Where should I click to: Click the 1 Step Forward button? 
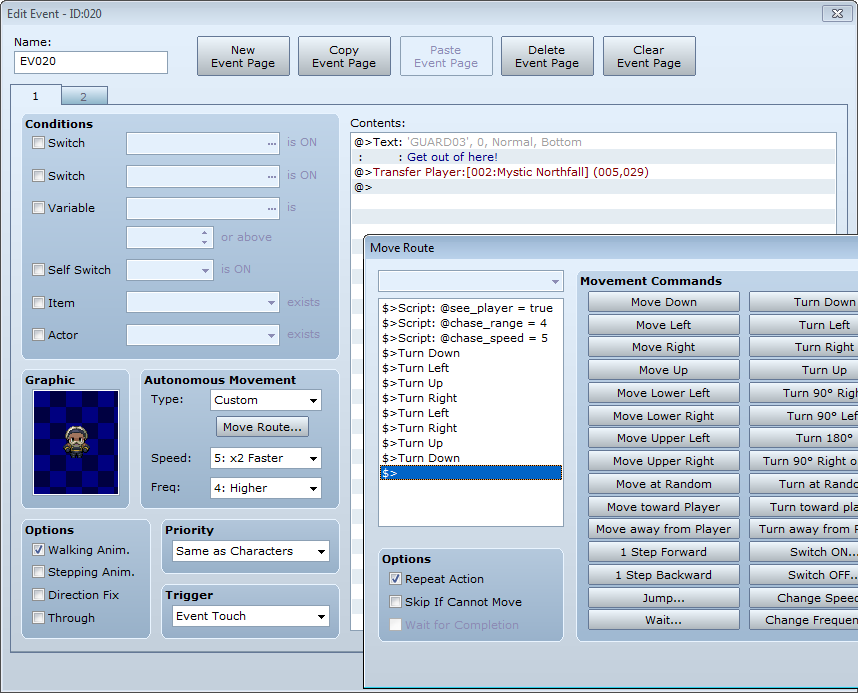664,552
